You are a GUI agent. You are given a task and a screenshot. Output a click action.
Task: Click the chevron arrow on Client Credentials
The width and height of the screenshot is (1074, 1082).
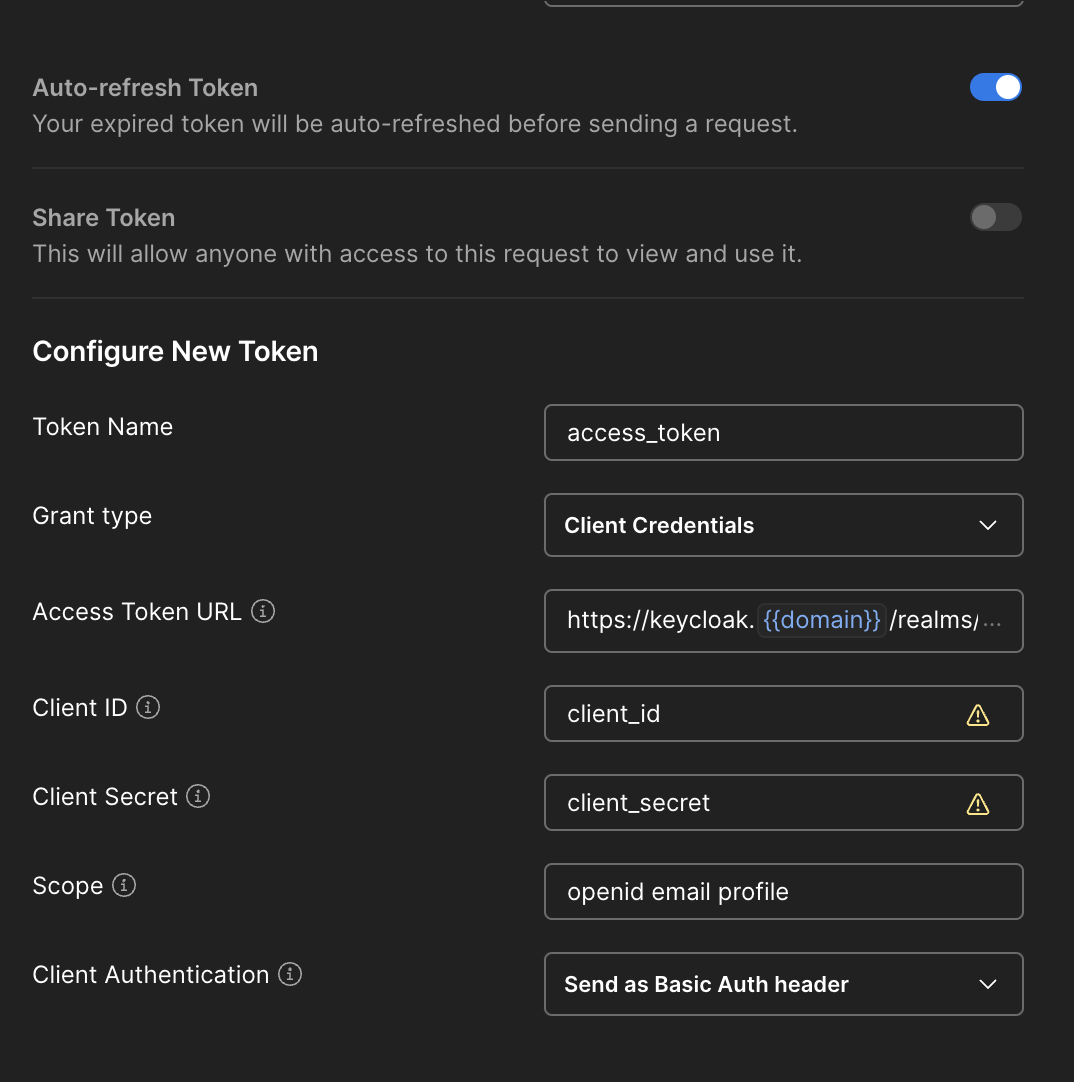(x=987, y=525)
